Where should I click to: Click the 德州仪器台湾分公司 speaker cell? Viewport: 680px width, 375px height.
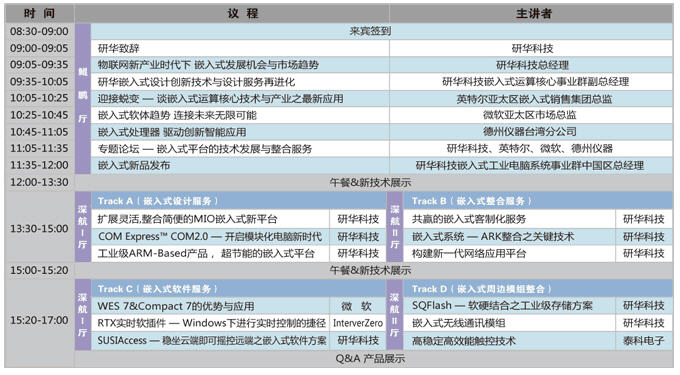[531, 132]
